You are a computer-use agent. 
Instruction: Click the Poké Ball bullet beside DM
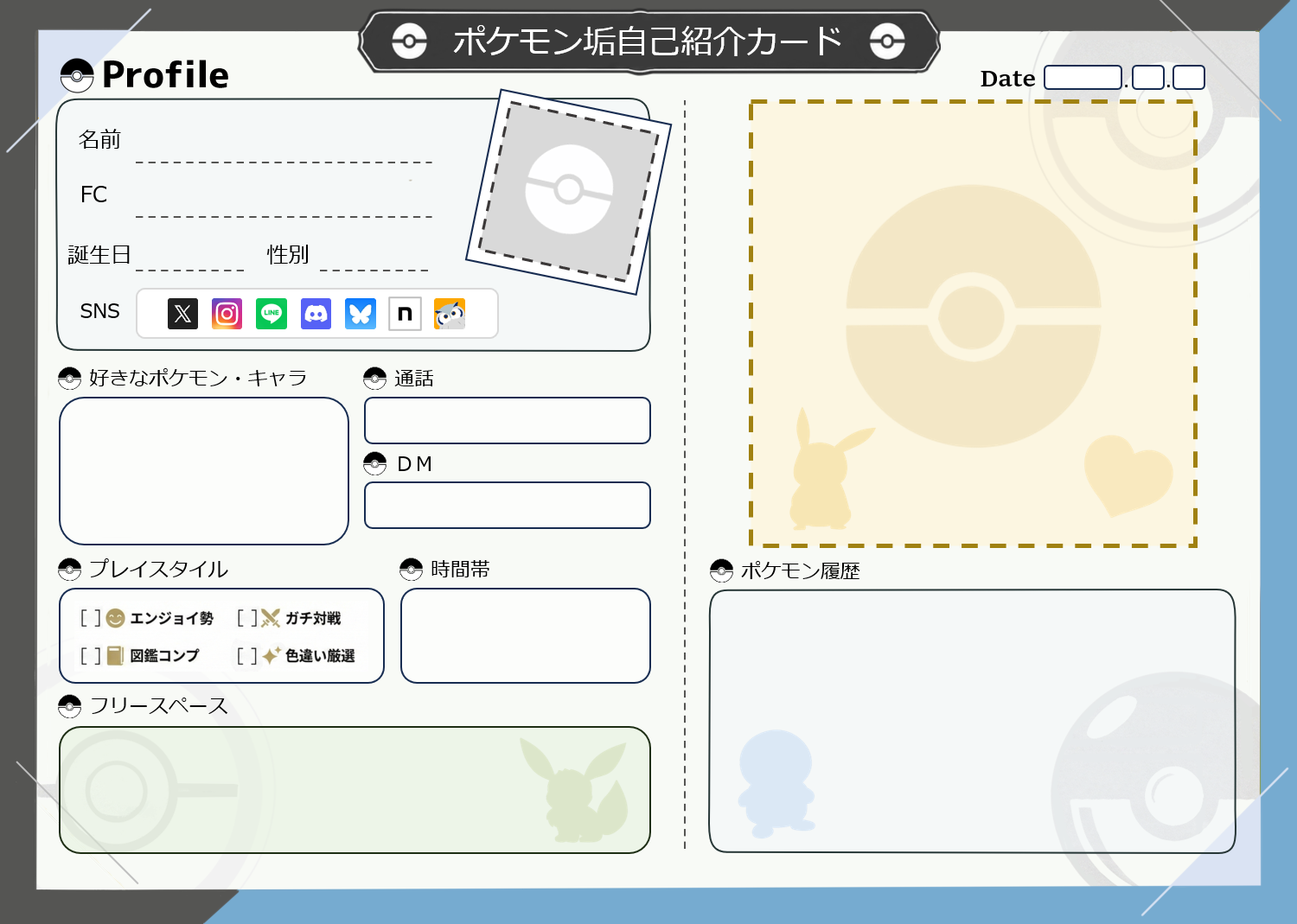click(x=375, y=464)
